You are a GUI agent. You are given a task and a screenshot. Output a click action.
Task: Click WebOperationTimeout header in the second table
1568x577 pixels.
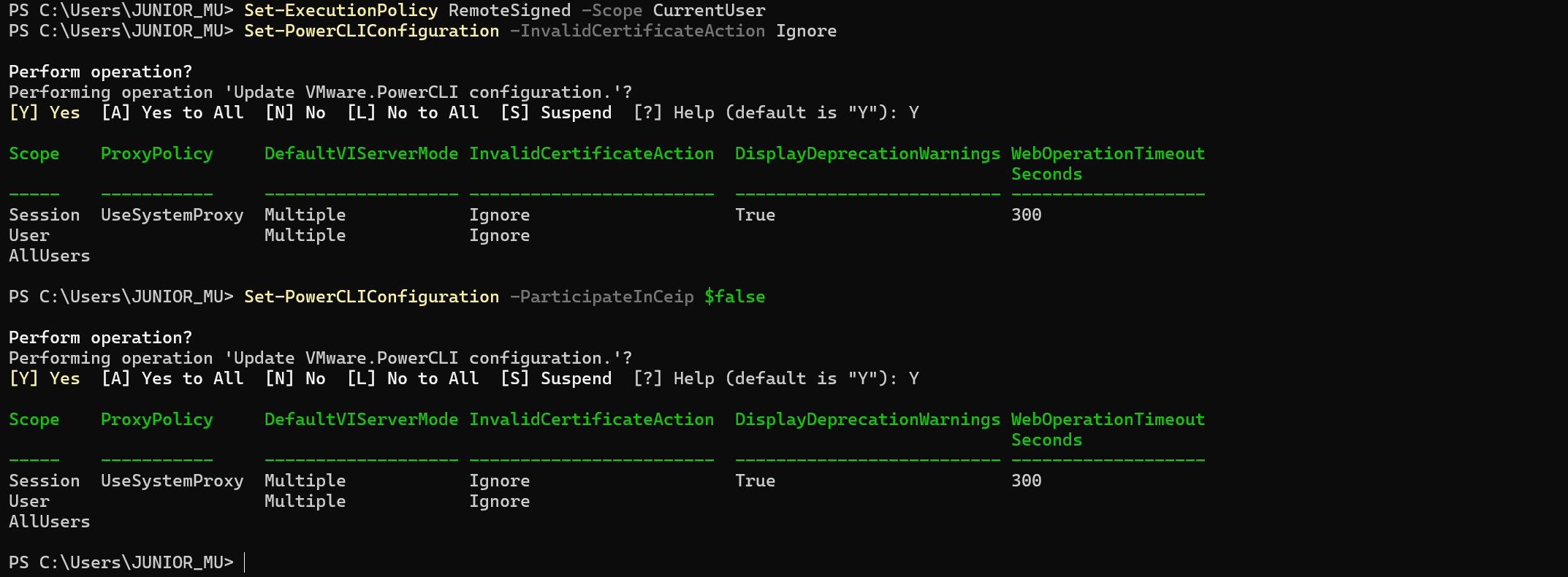(1108, 420)
